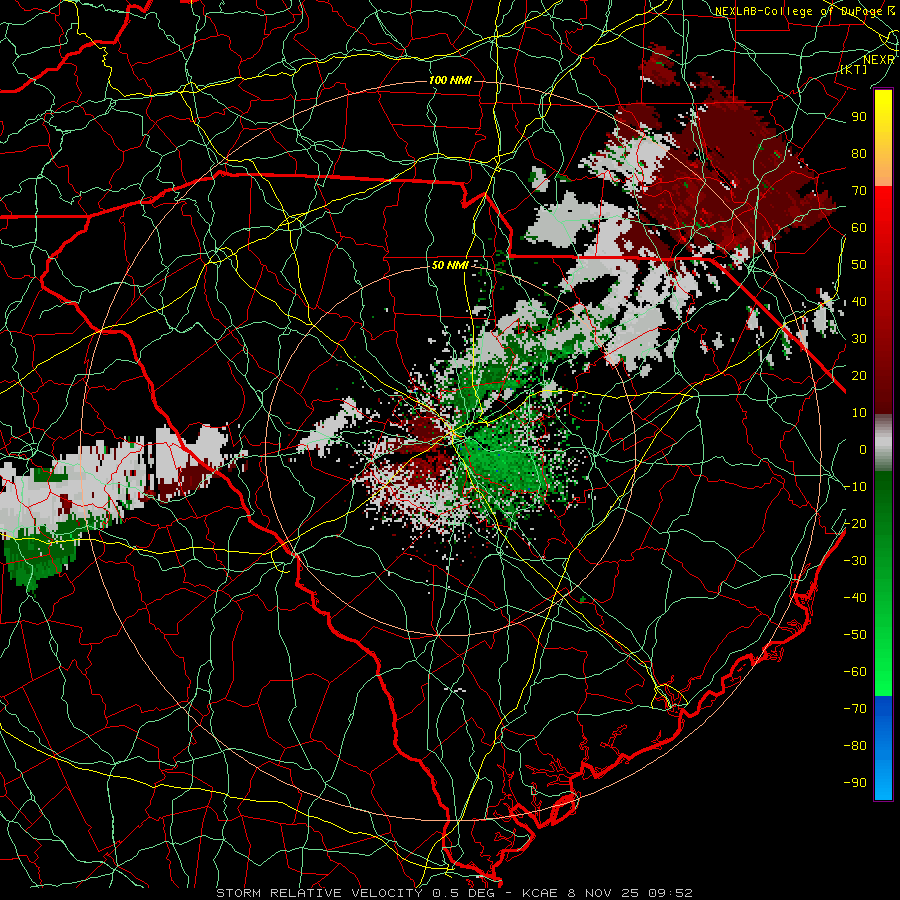The width and height of the screenshot is (900, 900).
Task: Click the -20 value on velocity scale
Action: tap(855, 524)
